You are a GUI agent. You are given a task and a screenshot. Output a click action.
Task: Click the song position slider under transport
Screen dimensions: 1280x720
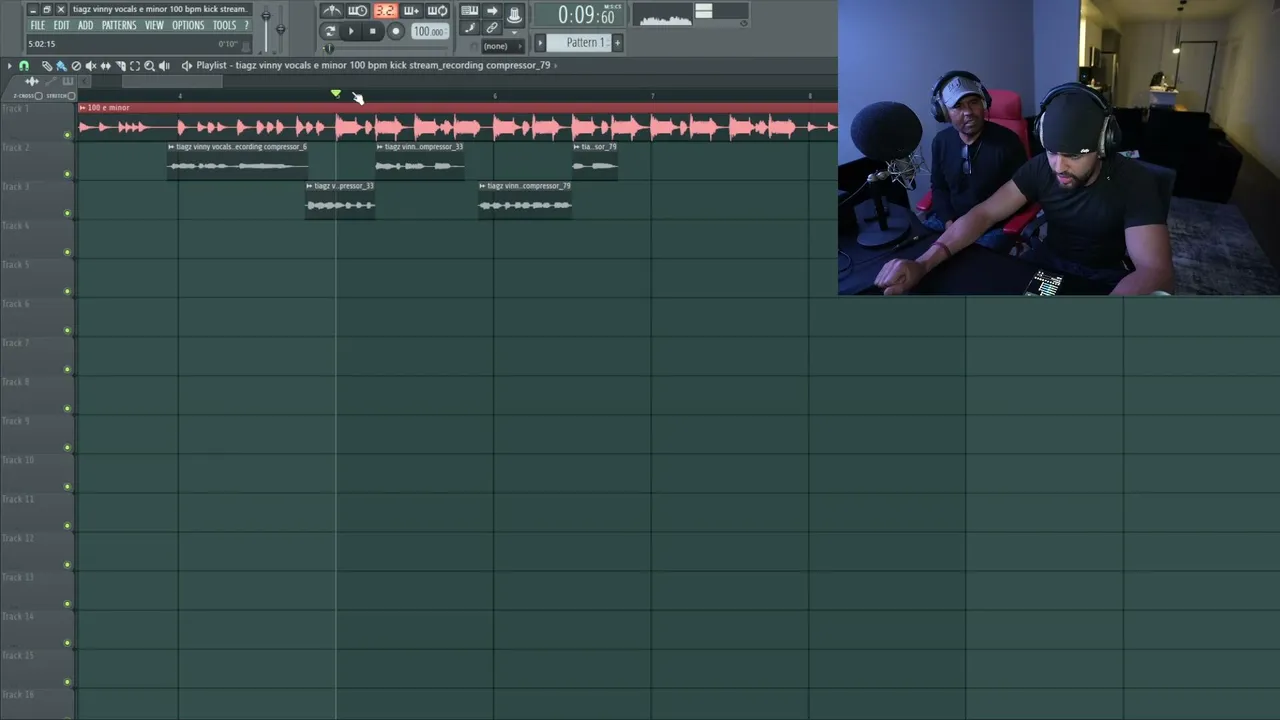(382, 48)
